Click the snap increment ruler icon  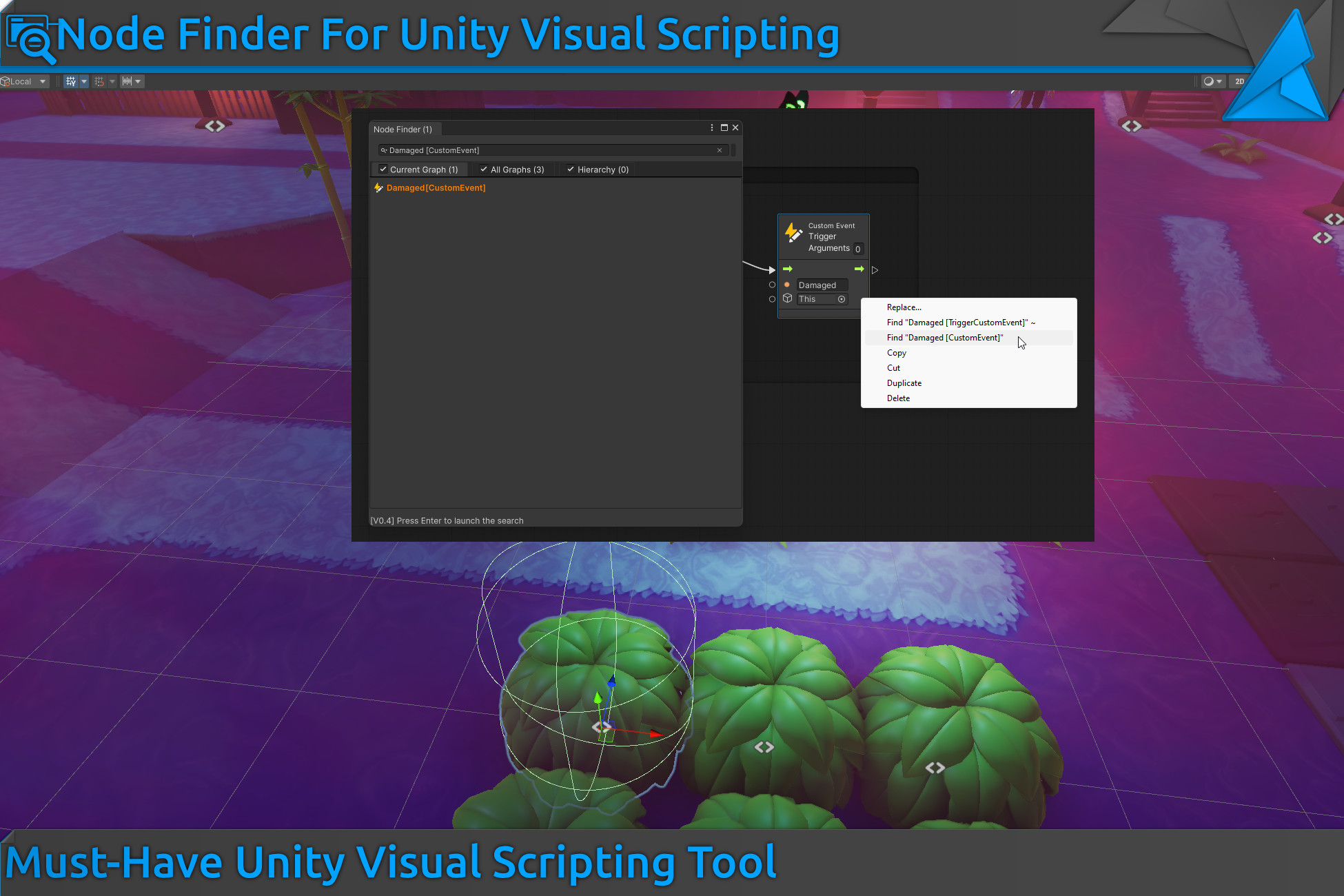pyautogui.click(x=127, y=81)
